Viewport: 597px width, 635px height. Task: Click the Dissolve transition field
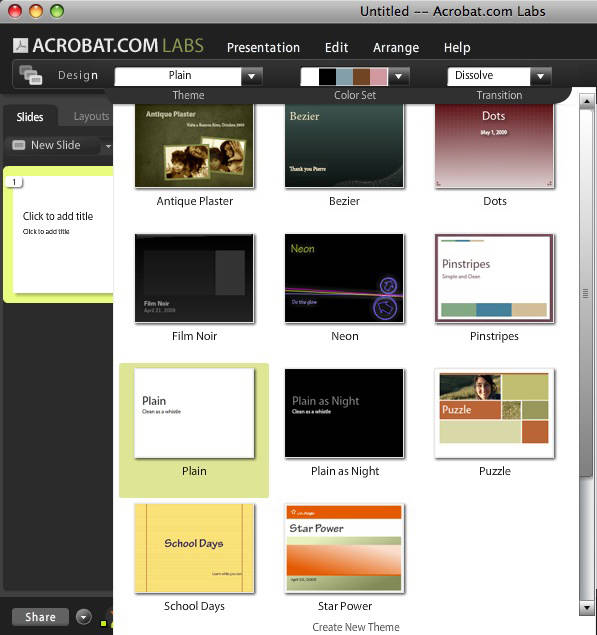[x=489, y=76]
